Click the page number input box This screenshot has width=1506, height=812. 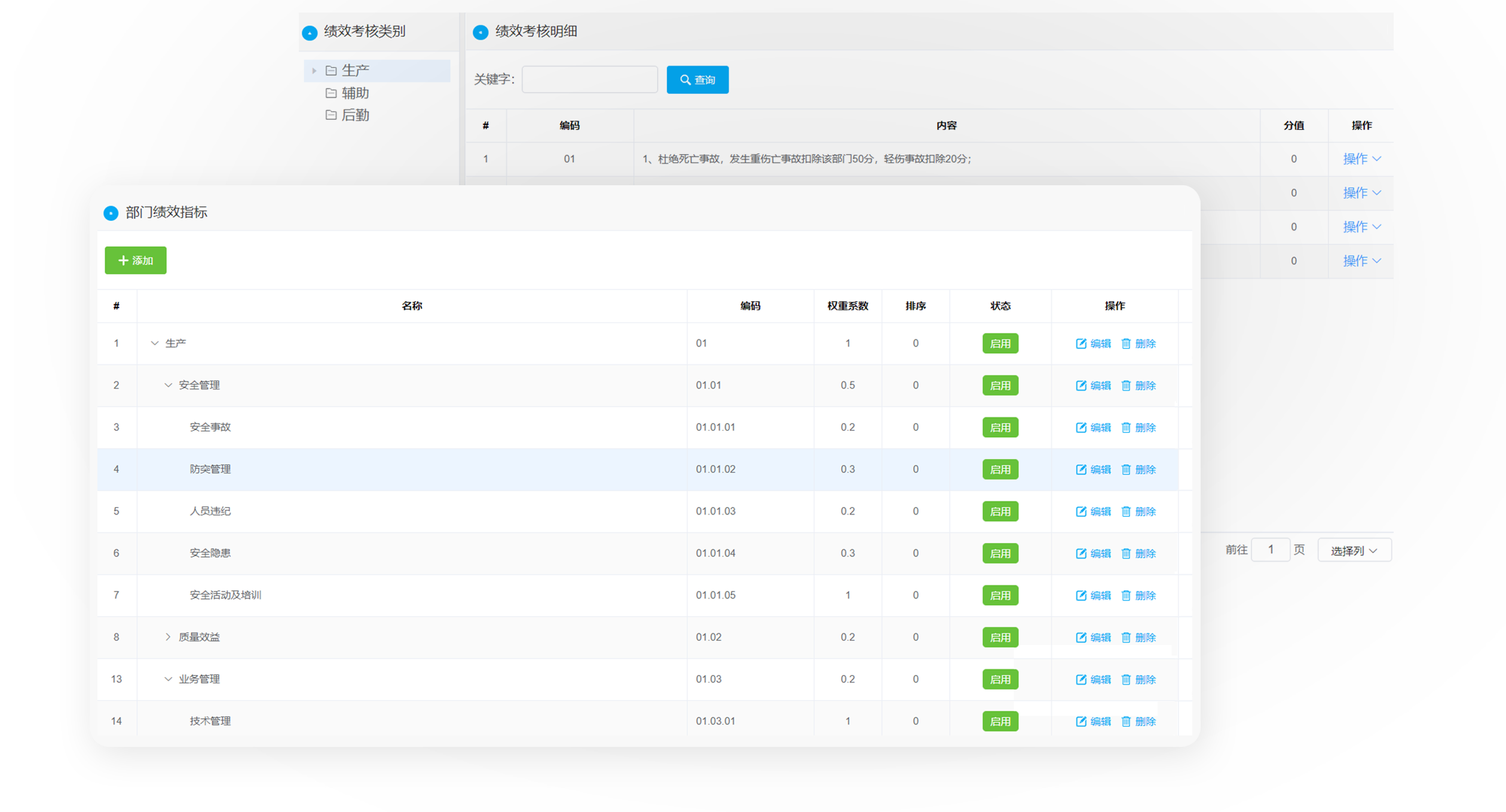(x=1270, y=550)
